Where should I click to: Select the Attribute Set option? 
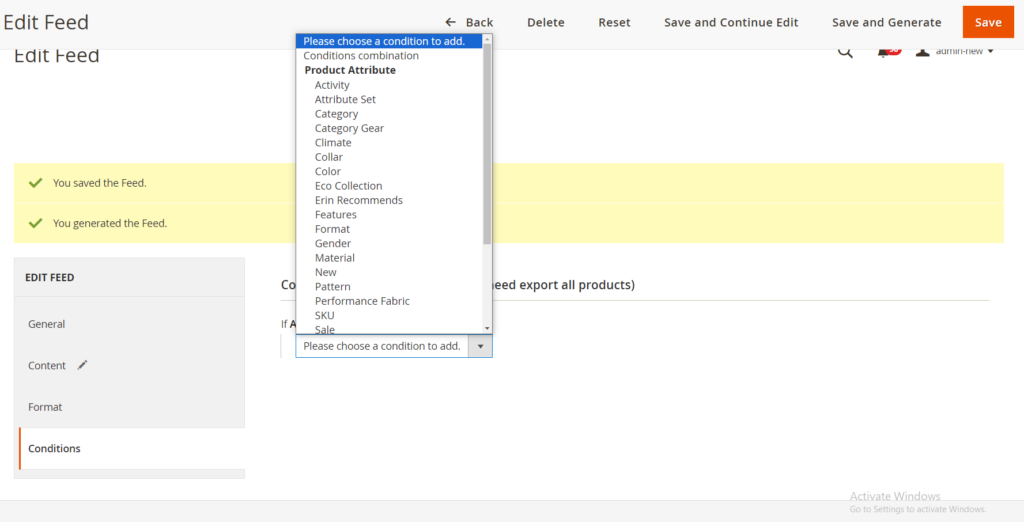tap(345, 100)
